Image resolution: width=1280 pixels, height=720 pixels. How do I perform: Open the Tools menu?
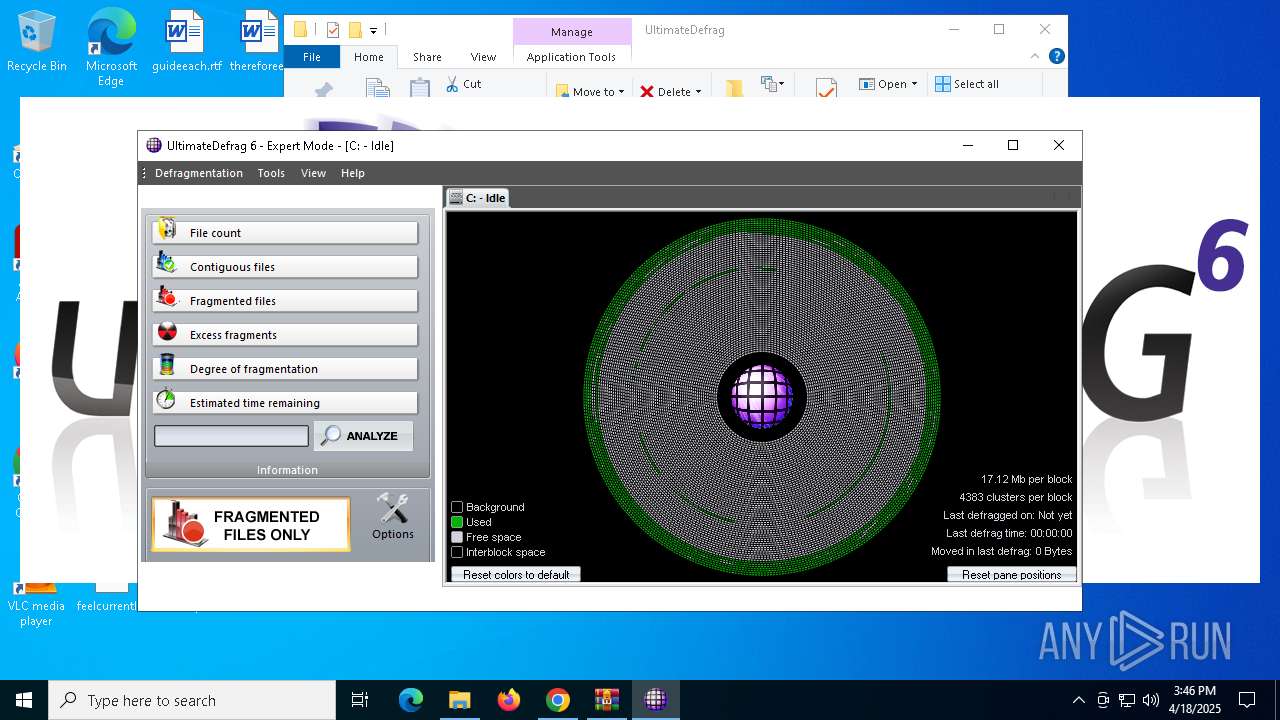coord(271,173)
